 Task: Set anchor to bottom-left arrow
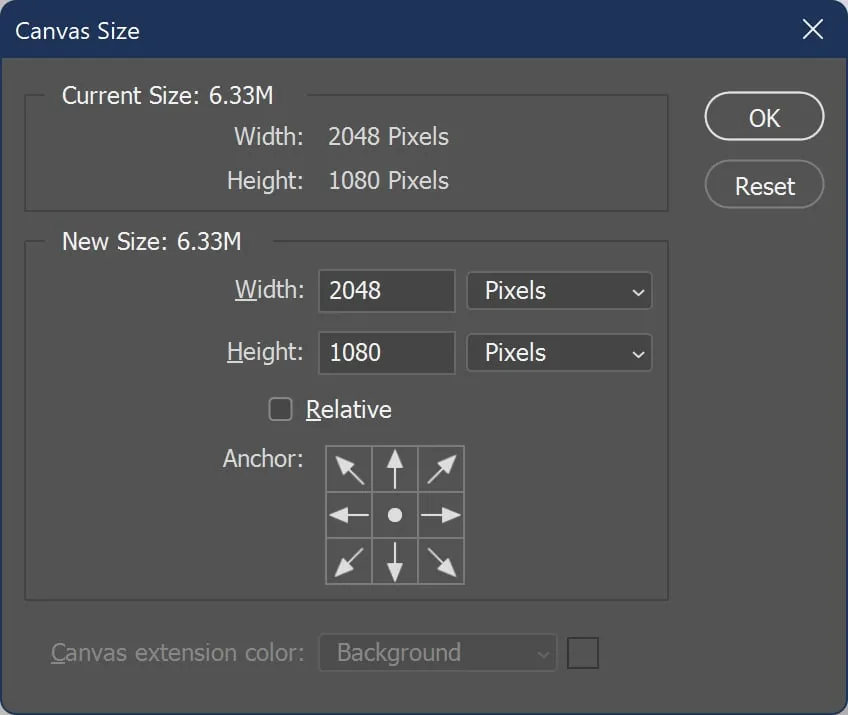[x=349, y=561]
